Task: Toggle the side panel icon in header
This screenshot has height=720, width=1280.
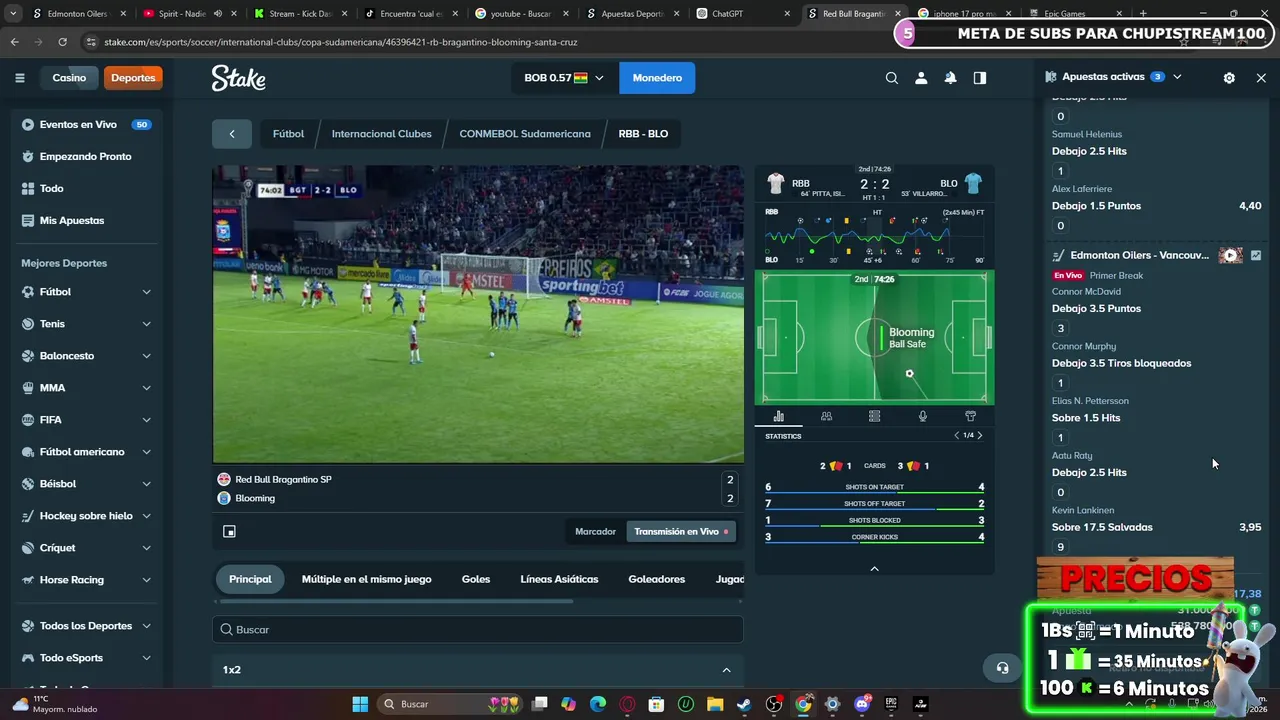Action: pyautogui.click(x=980, y=78)
